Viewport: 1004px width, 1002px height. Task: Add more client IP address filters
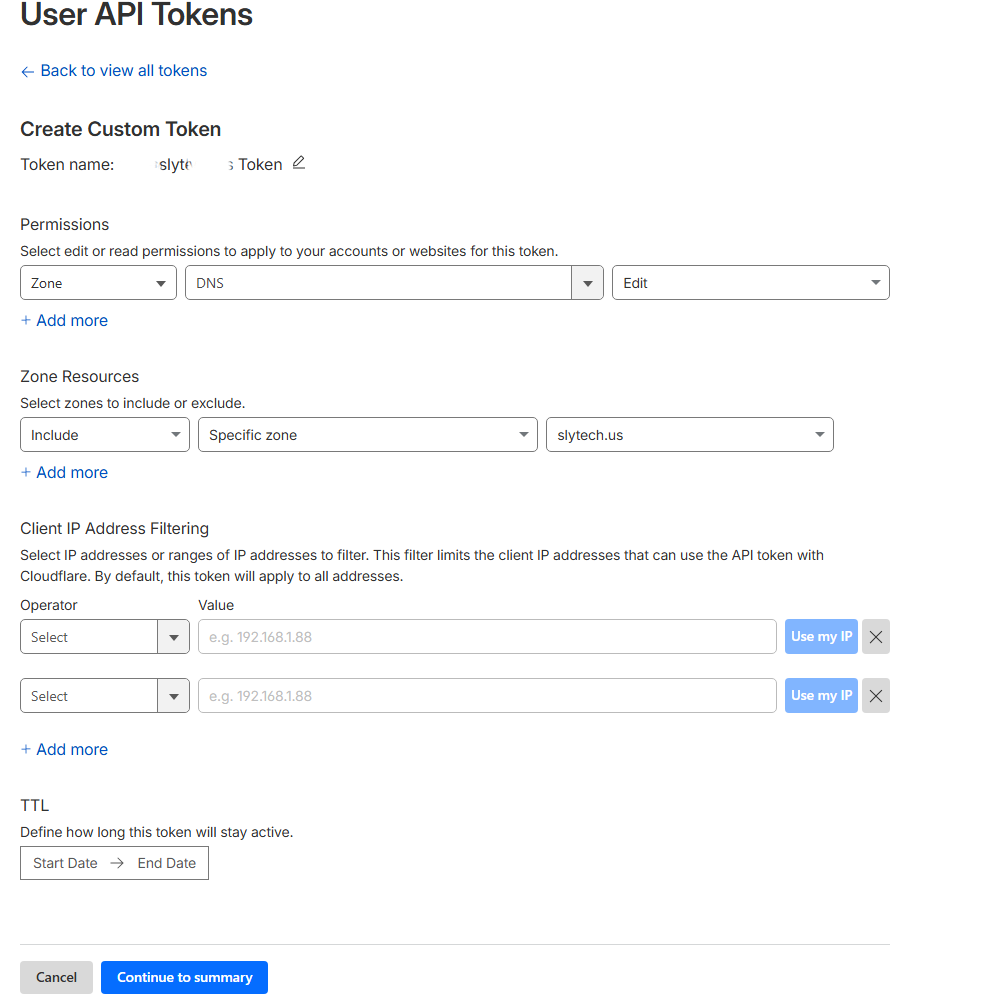pos(64,749)
